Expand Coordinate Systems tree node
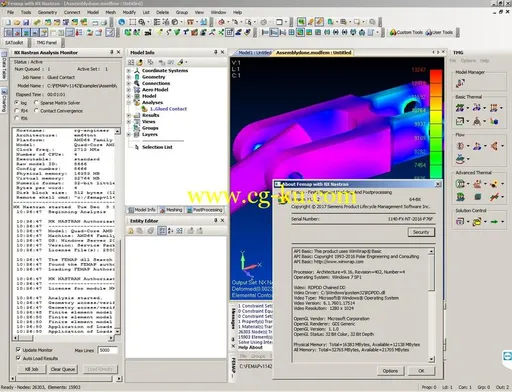 (x=129, y=71)
